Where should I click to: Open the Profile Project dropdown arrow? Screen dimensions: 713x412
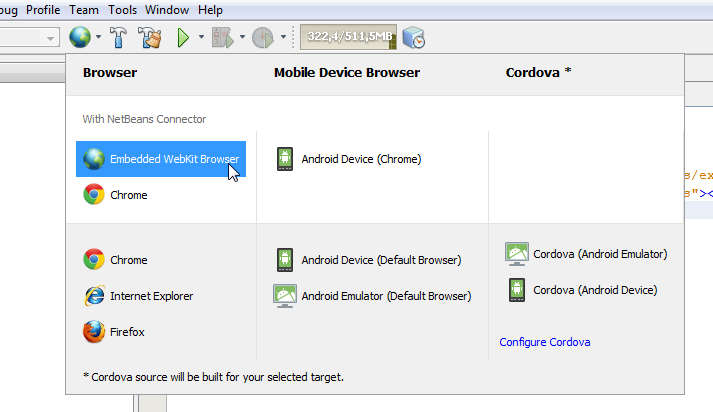pyautogui.click(x=283, y=39)
